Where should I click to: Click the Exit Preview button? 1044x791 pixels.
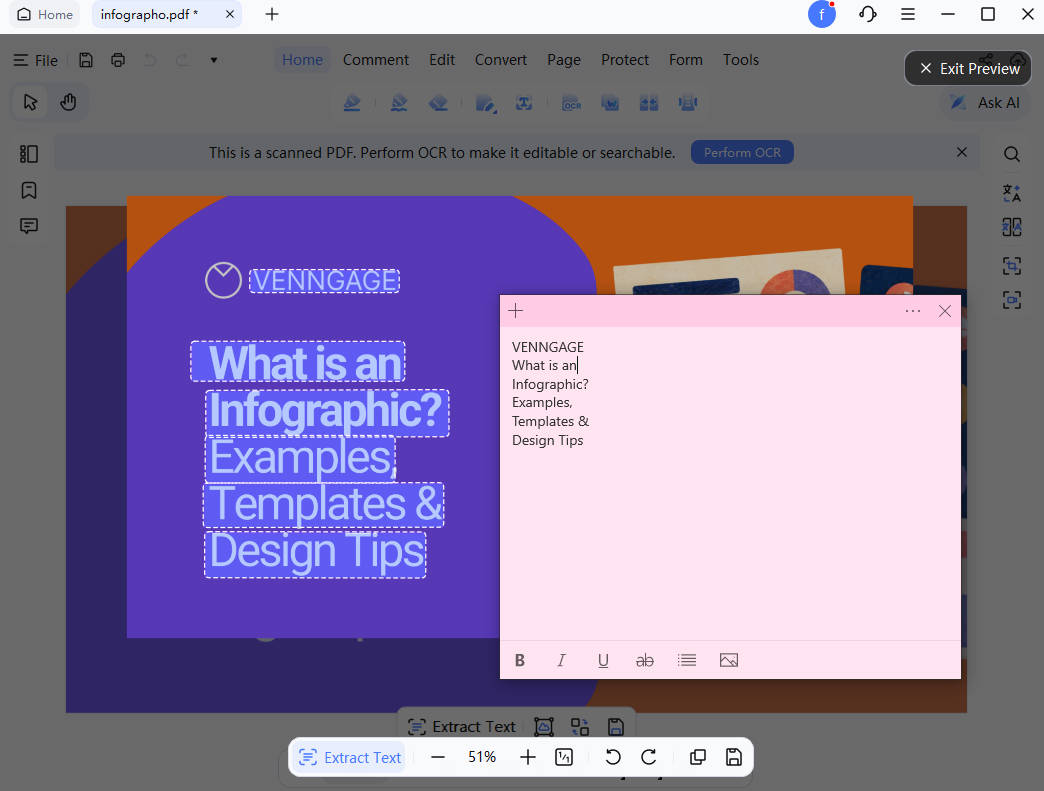tap(968, 69)
